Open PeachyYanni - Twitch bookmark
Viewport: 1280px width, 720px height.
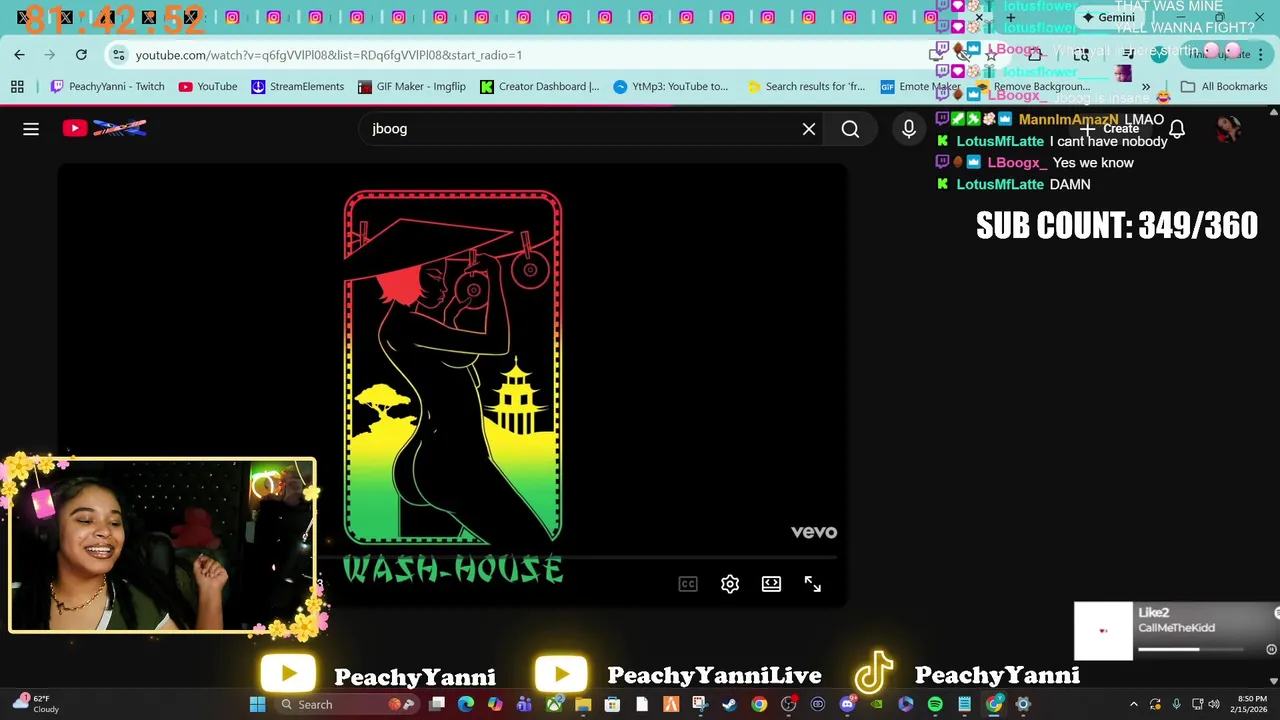tap(107, 87)
